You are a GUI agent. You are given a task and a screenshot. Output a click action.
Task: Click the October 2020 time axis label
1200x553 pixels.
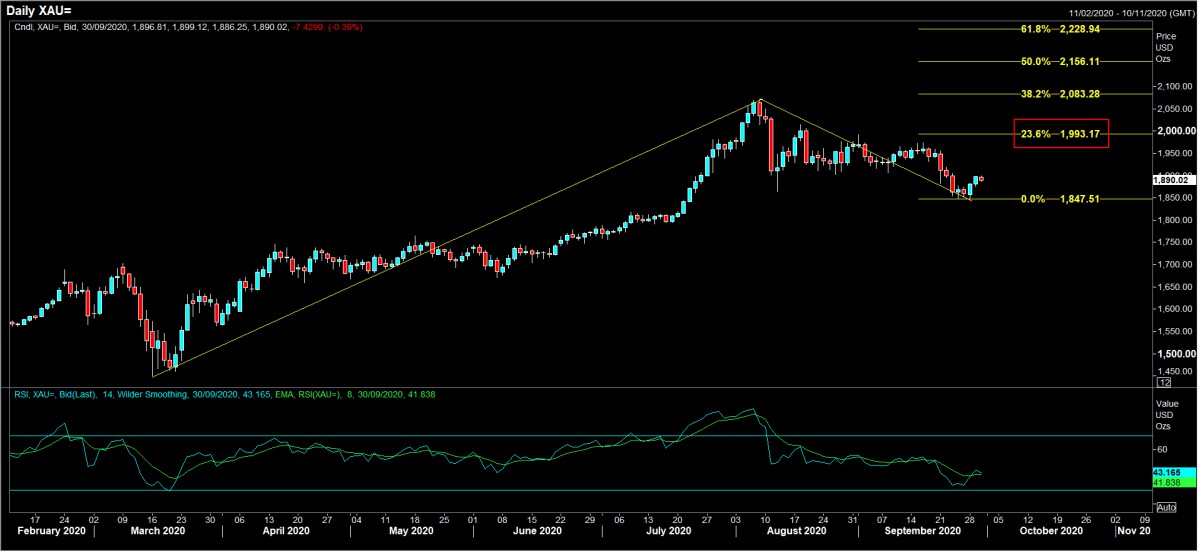1050,531
